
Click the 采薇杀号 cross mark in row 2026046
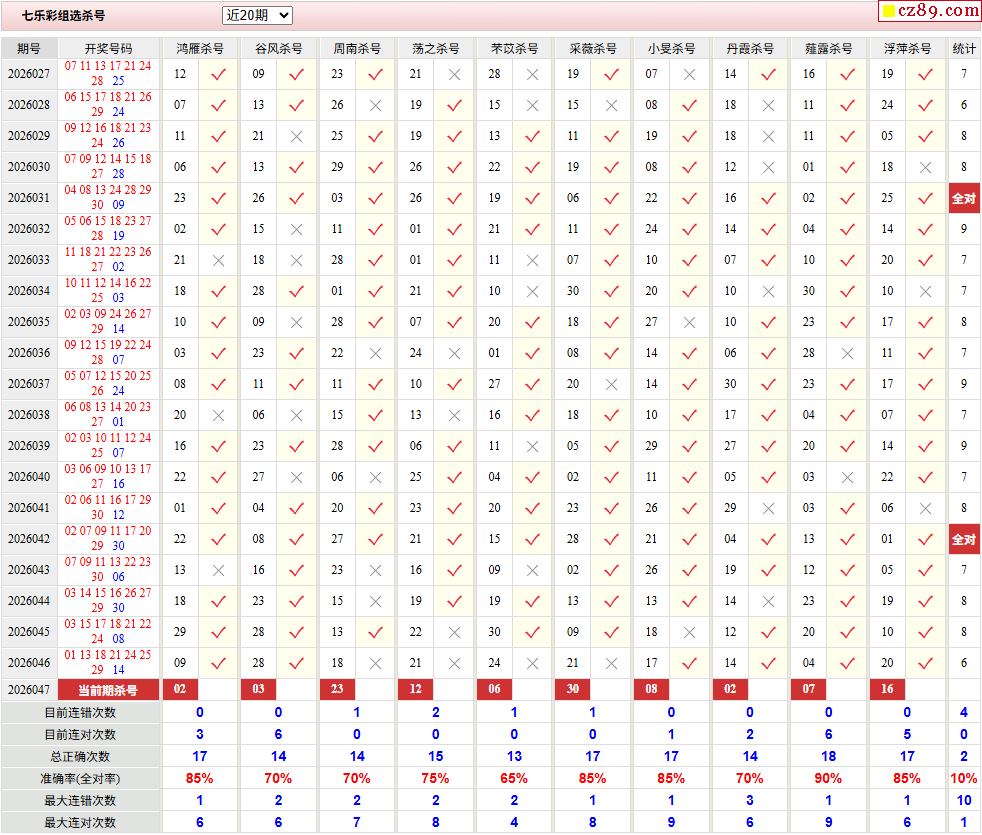[611, 663]
